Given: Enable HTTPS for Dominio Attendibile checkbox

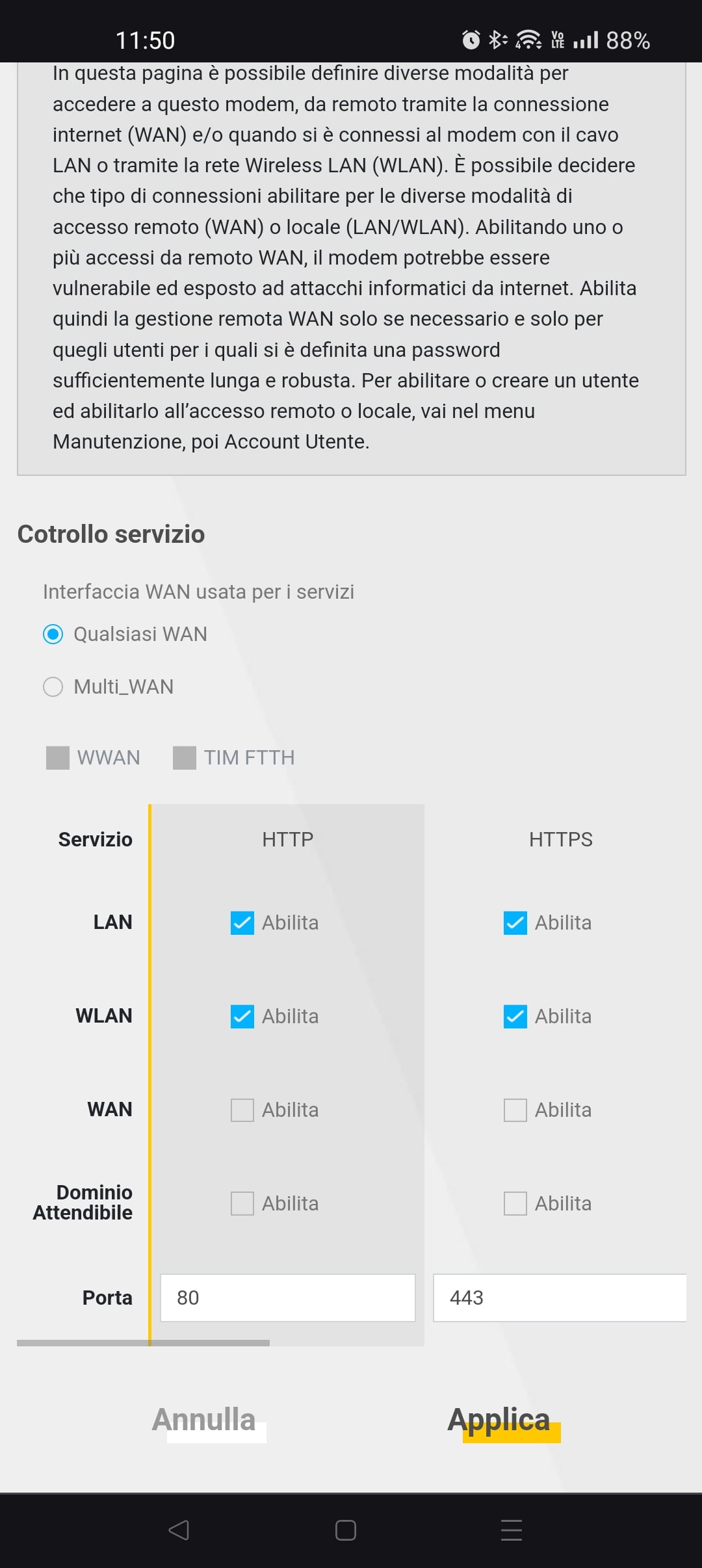Looking at the screenshot, I should [x=515, y=1203].
